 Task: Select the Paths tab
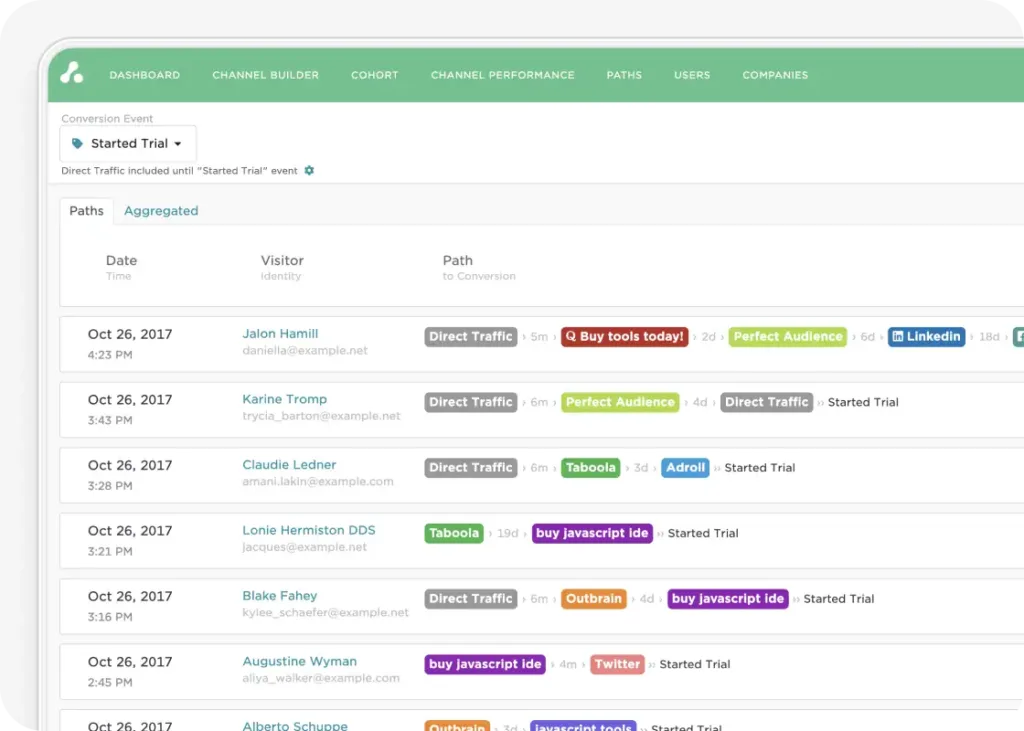86,211
